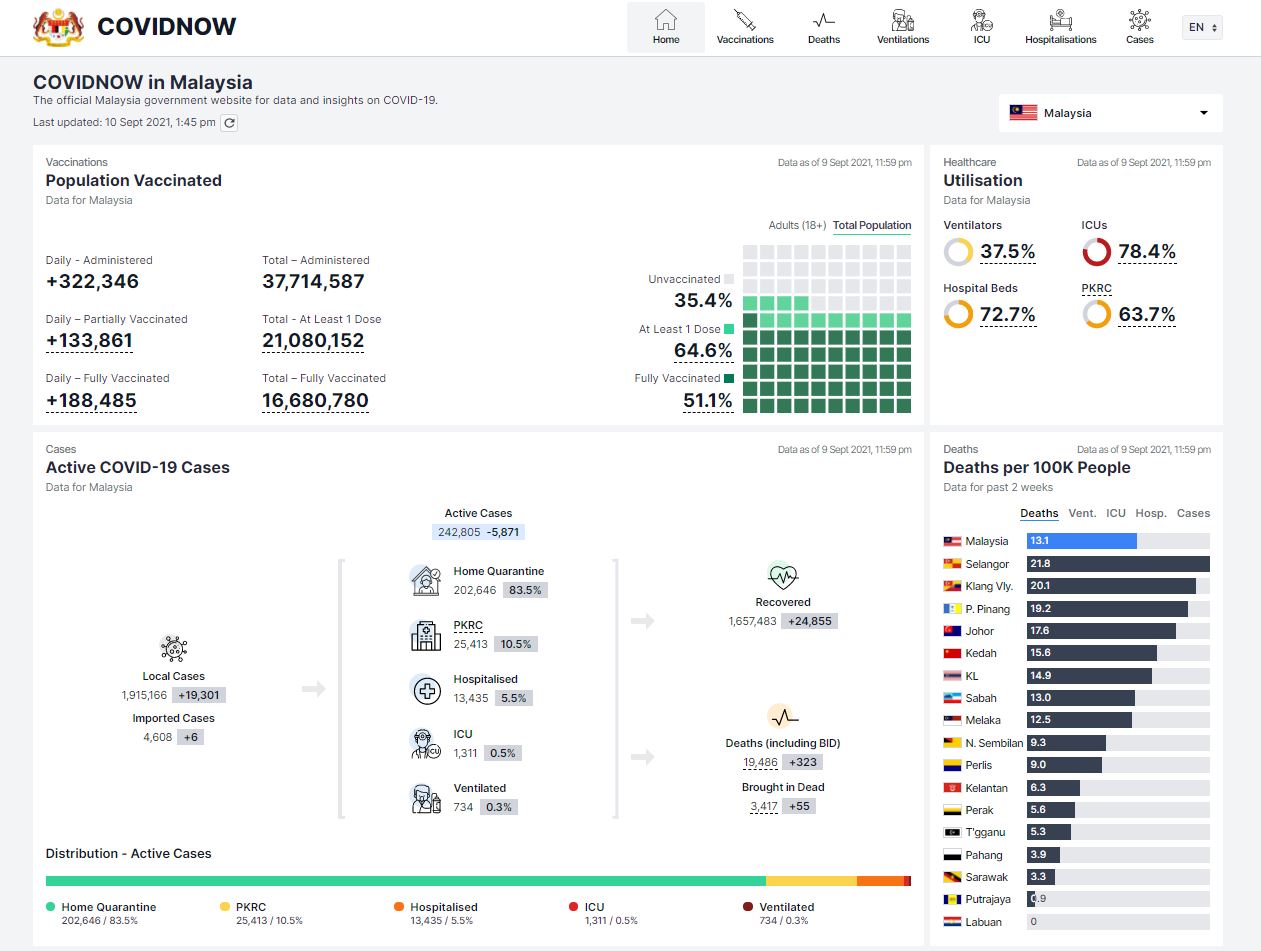Click the refresh icon beside Last updated

229,123
